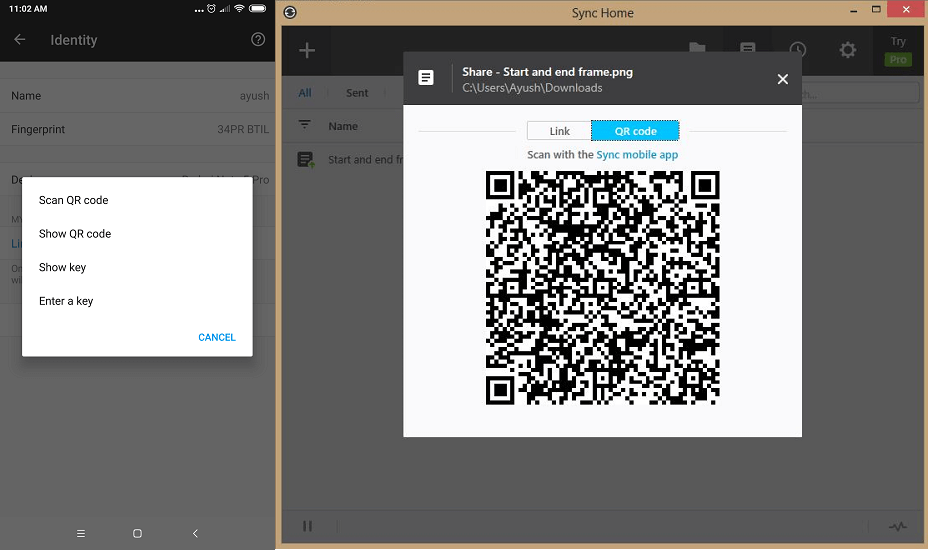Click the phone alarm status icon
Screen dimensions: 929x550
[211, 9]
